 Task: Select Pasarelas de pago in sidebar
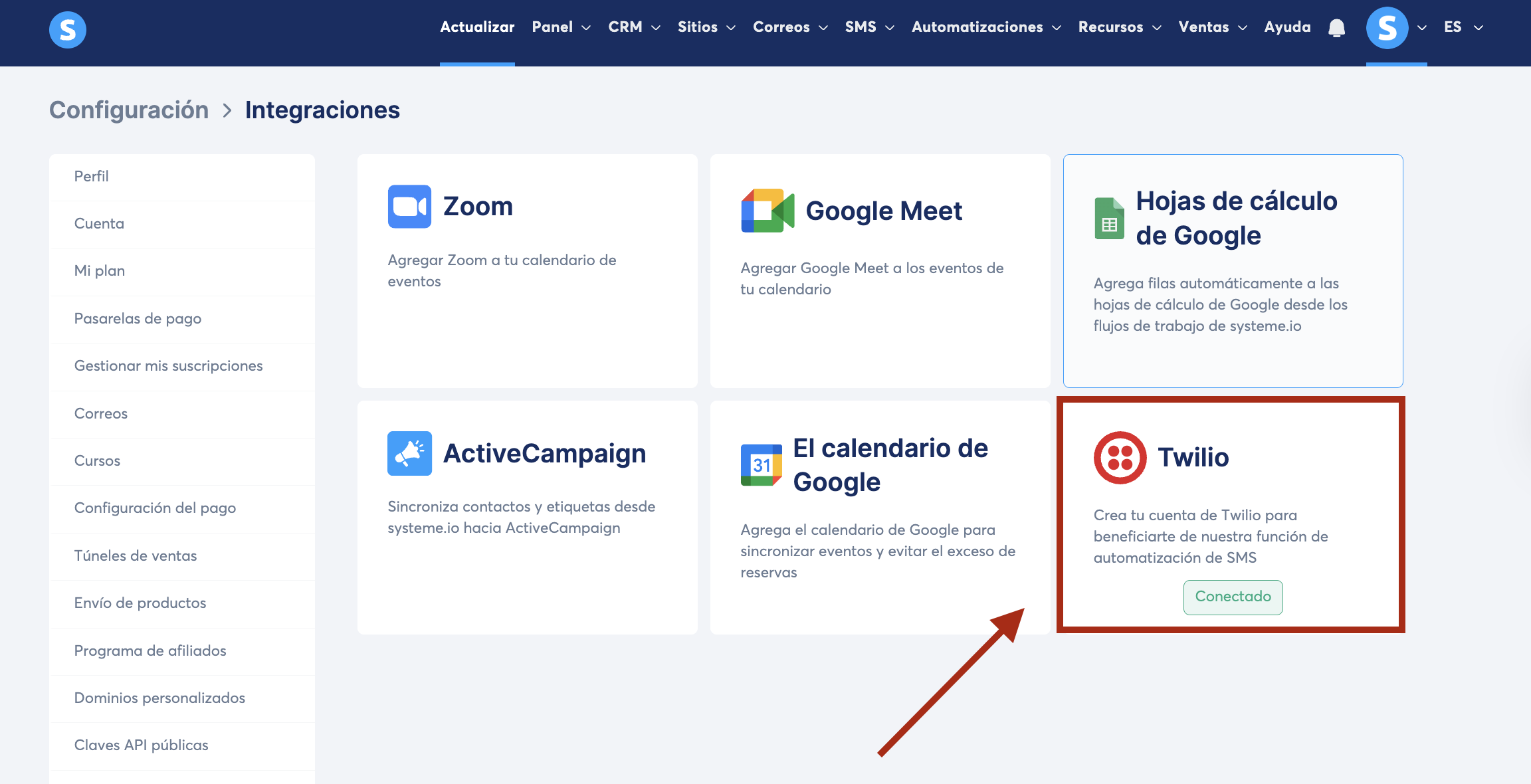(x=138, y=318)
